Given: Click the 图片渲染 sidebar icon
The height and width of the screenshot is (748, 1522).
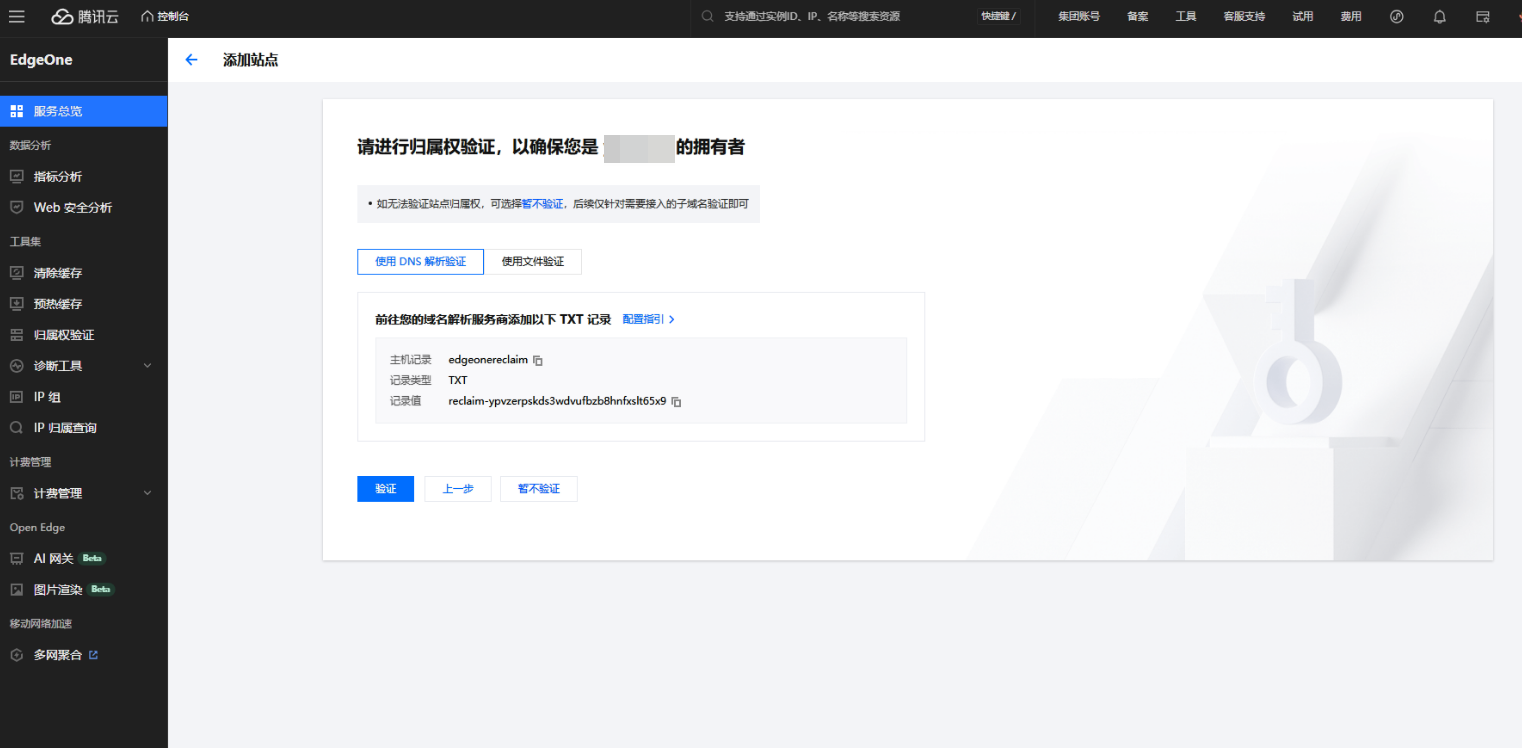Looking at the screenshot, I should (16, 589).
